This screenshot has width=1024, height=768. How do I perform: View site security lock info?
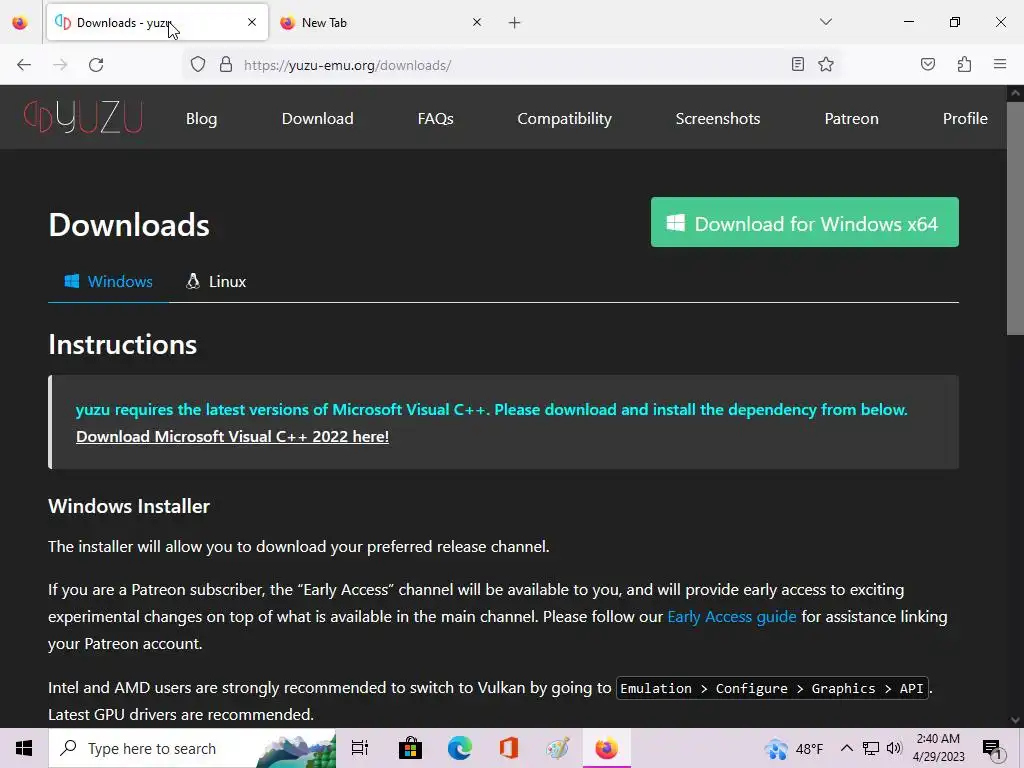coord(226,65)
